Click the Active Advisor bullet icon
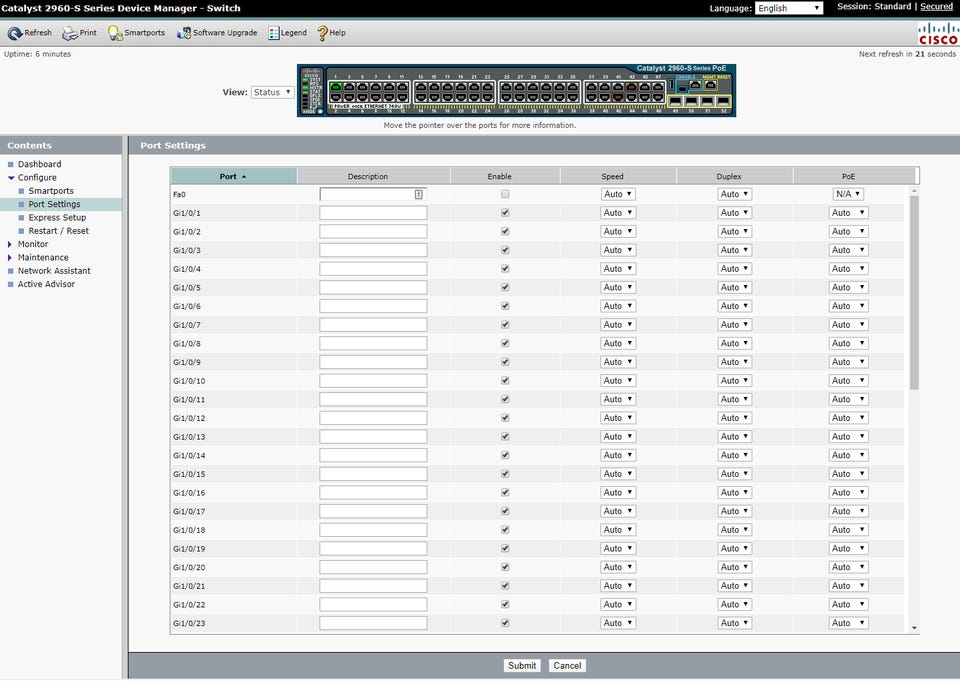Viewport: 960px width, 682px height. [10, 284]
